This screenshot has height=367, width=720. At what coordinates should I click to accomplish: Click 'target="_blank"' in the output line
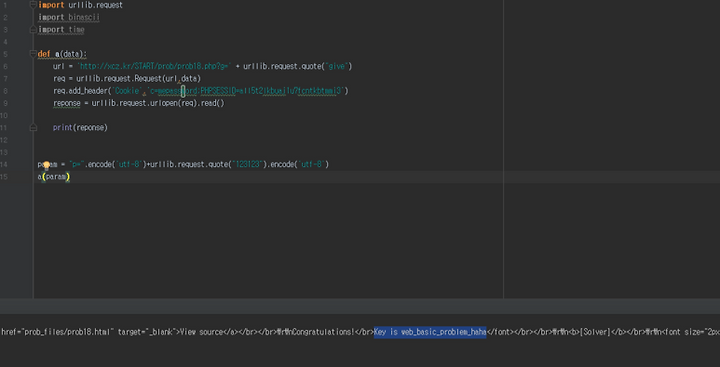pyautogui.click(x=146, y=332)
